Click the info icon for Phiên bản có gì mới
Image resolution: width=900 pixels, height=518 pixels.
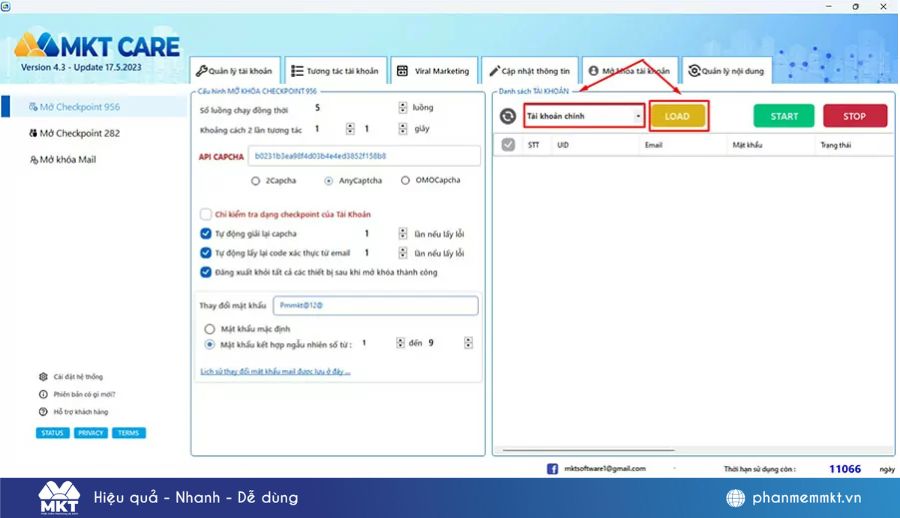[x=43, y=395]
